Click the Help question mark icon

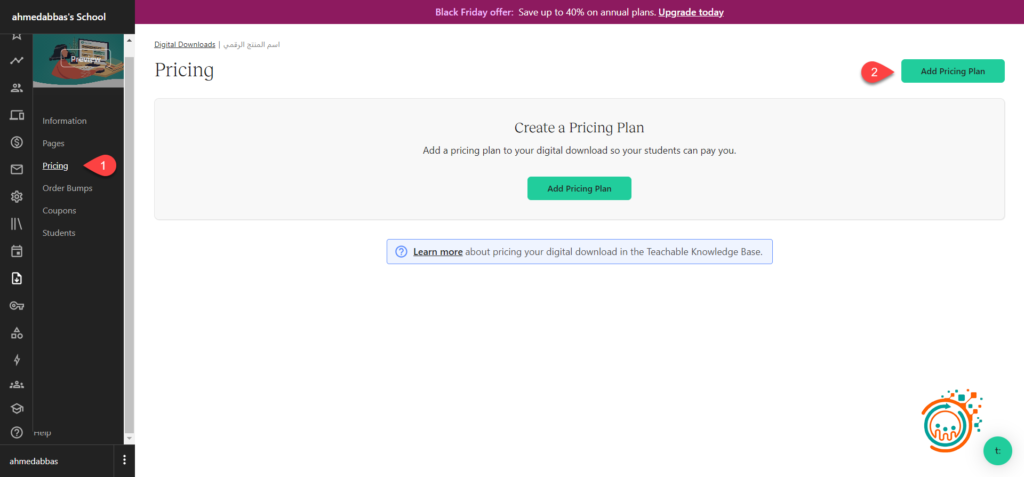point(17,433)
